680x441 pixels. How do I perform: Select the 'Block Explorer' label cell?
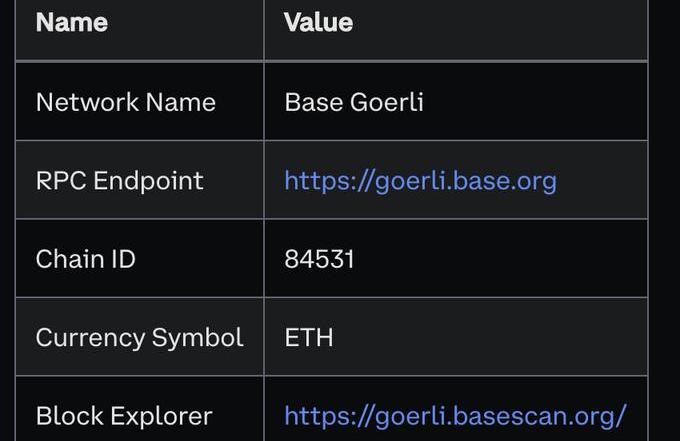coord(124,415)
